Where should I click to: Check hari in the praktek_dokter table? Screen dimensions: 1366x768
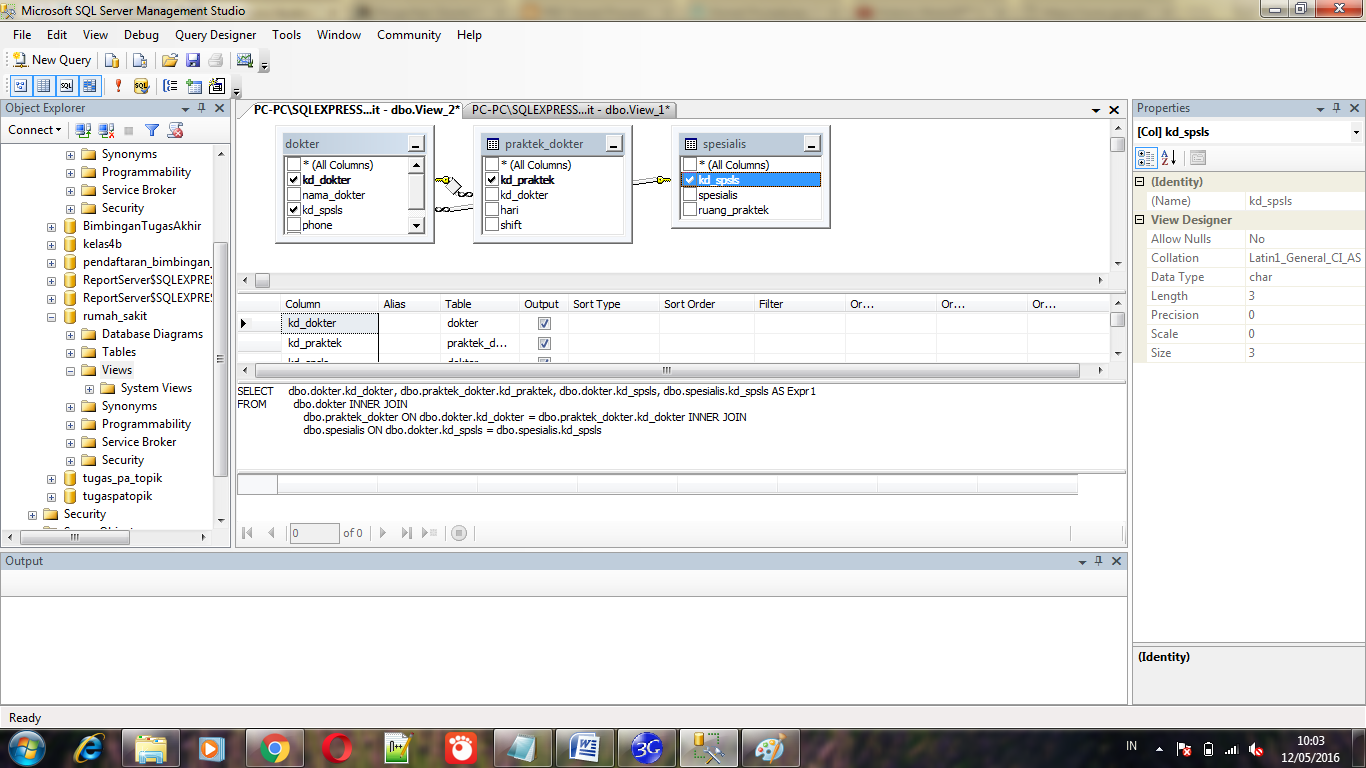point(492,210)
